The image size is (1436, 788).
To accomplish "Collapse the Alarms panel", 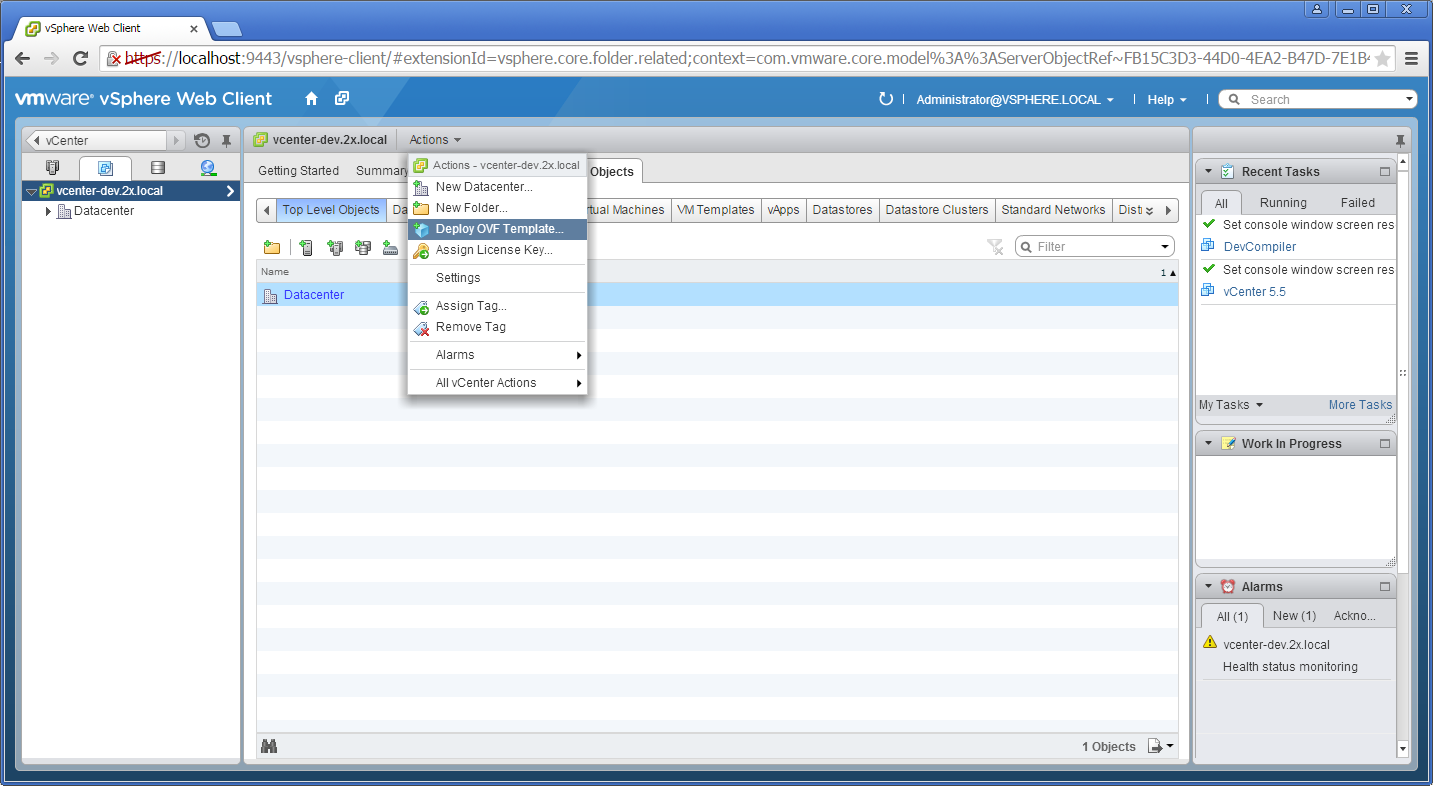I will [1208, 587].
